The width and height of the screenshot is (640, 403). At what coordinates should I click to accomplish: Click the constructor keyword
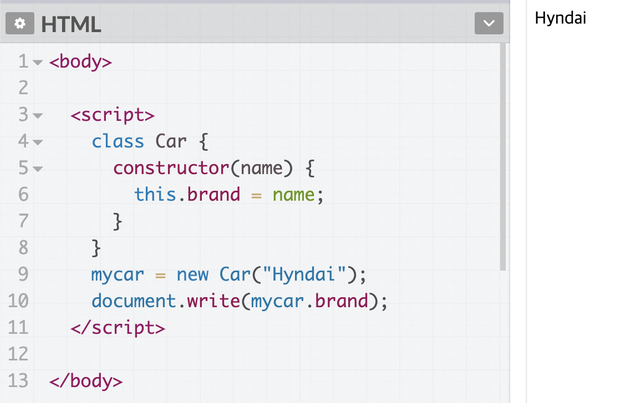click(171, 168)
